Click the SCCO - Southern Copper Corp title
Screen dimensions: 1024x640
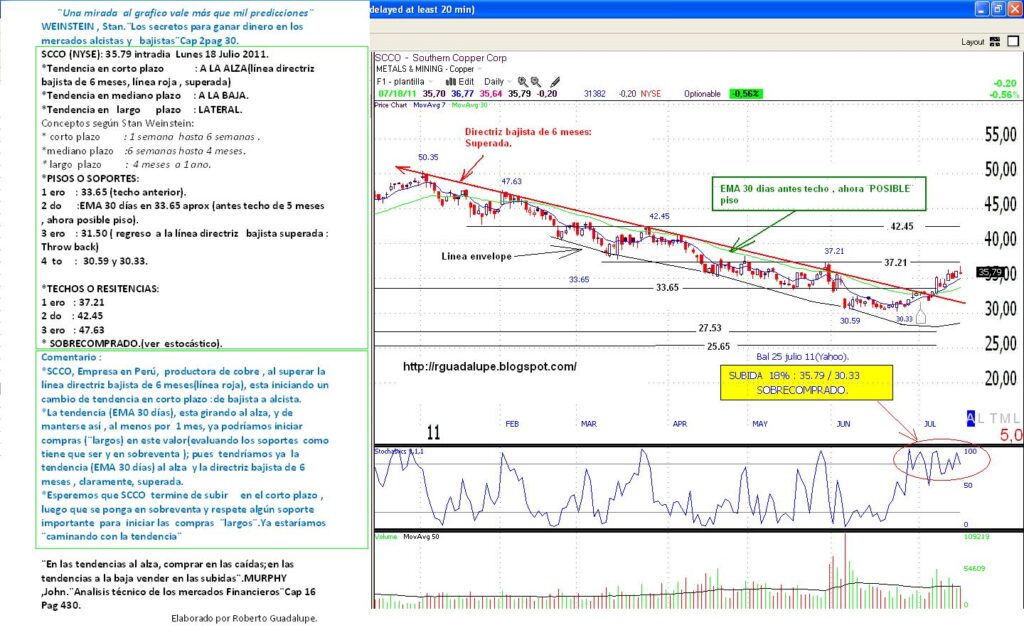coord(441,57)
